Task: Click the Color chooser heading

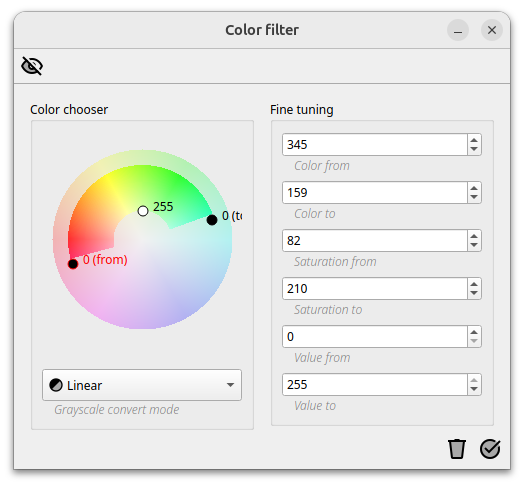Action: pyautogui.click(x=69, y=110)
